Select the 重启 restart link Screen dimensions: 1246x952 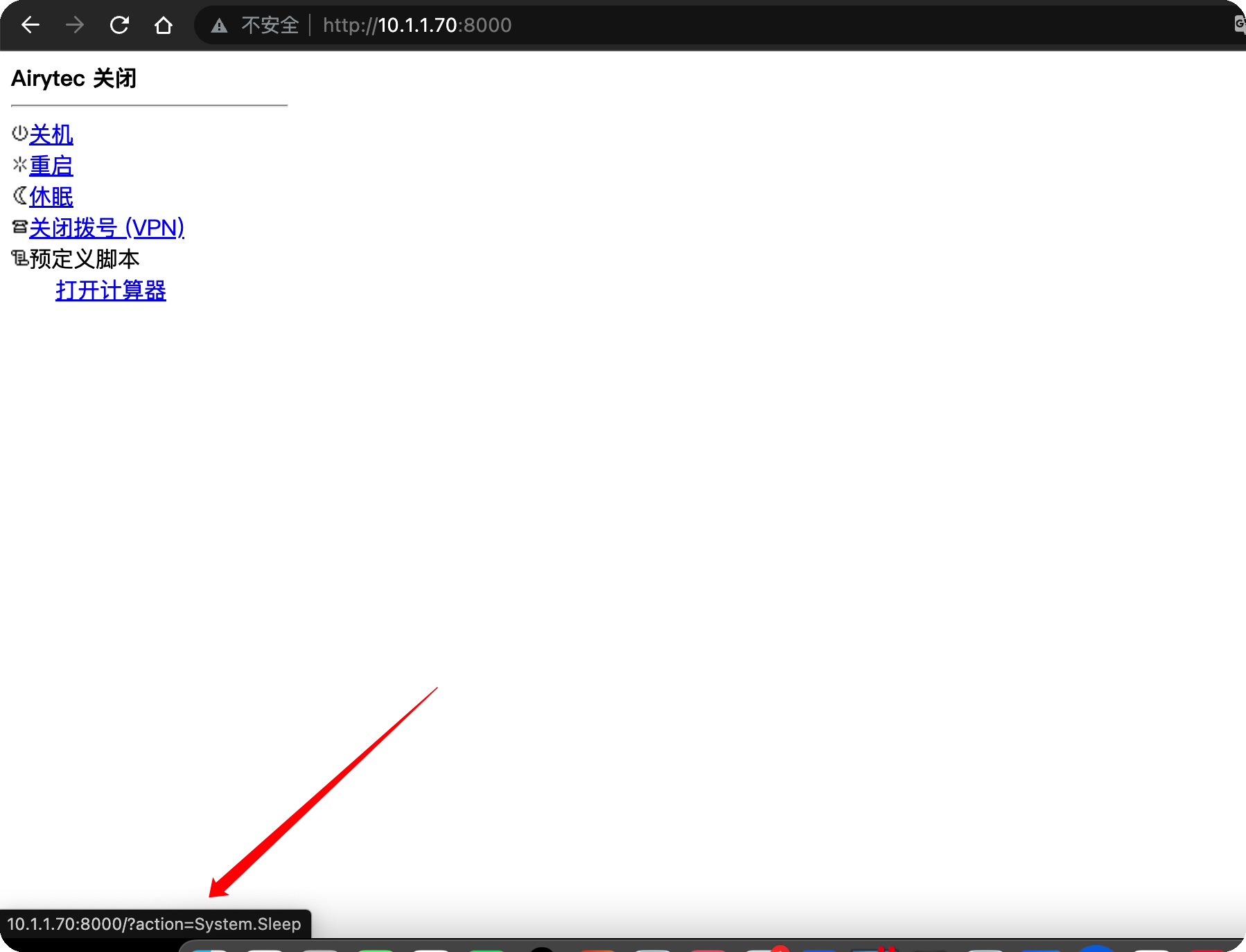pyautogui.click(x=51, y=166)
